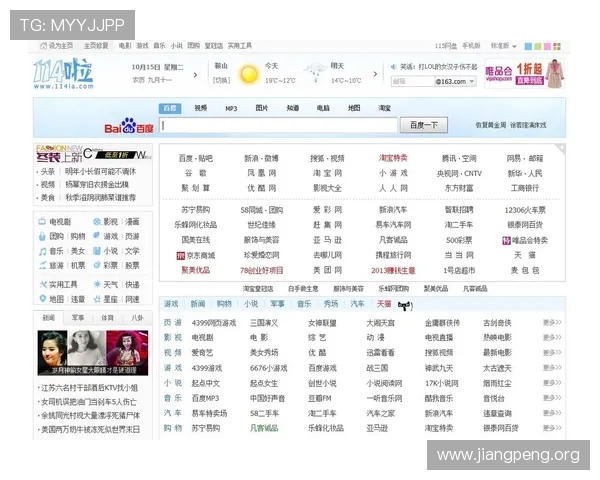The image size is (600, 480).
Task: Click the 京东商城 red icon
Action: pyautogui.click(x=179, y=255)
